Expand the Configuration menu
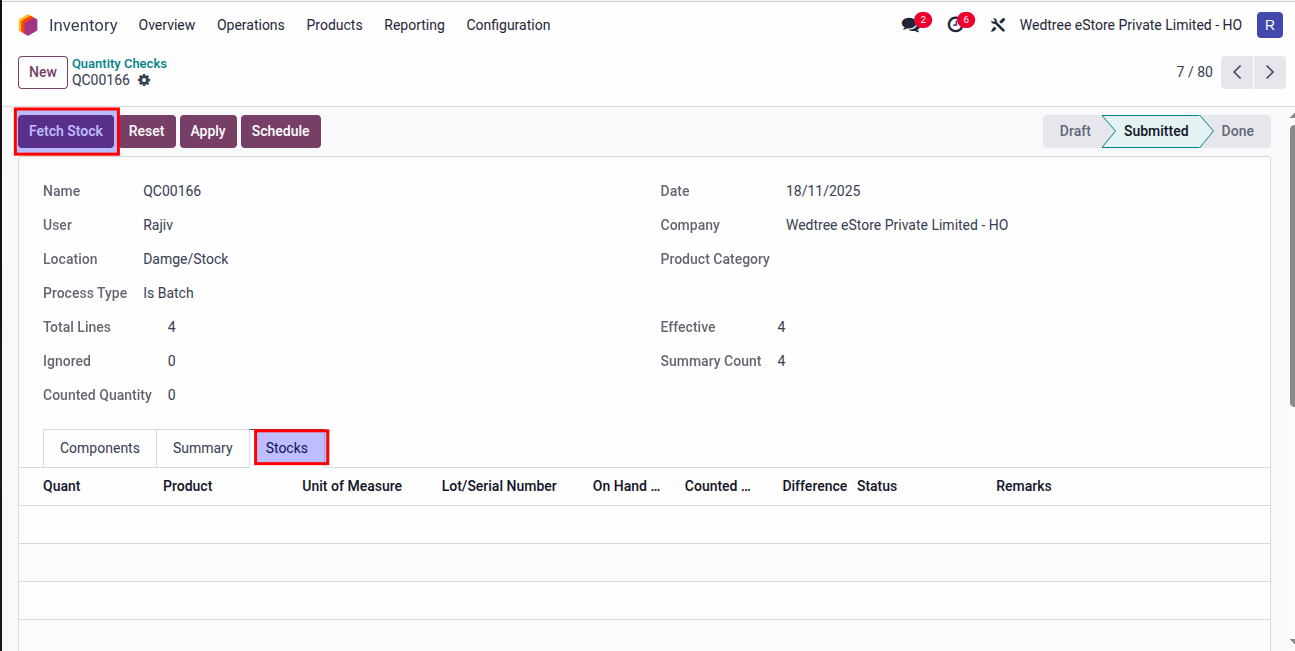This screenshot has width=1295, height=651. [x=508, y=25]
